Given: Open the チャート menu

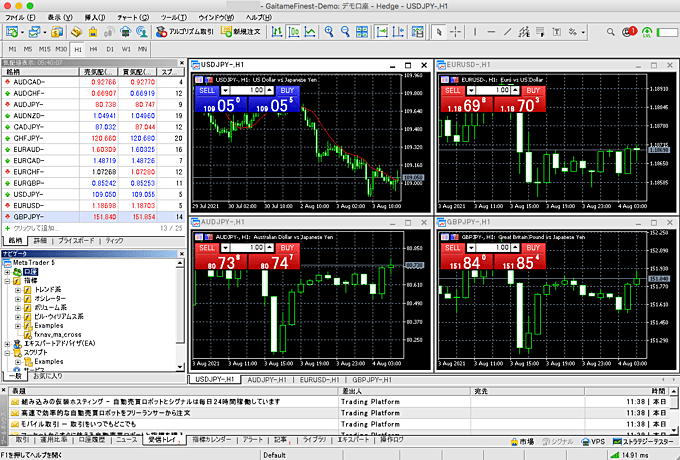Looking at the screenshot, I should click(x=133, y=17).
